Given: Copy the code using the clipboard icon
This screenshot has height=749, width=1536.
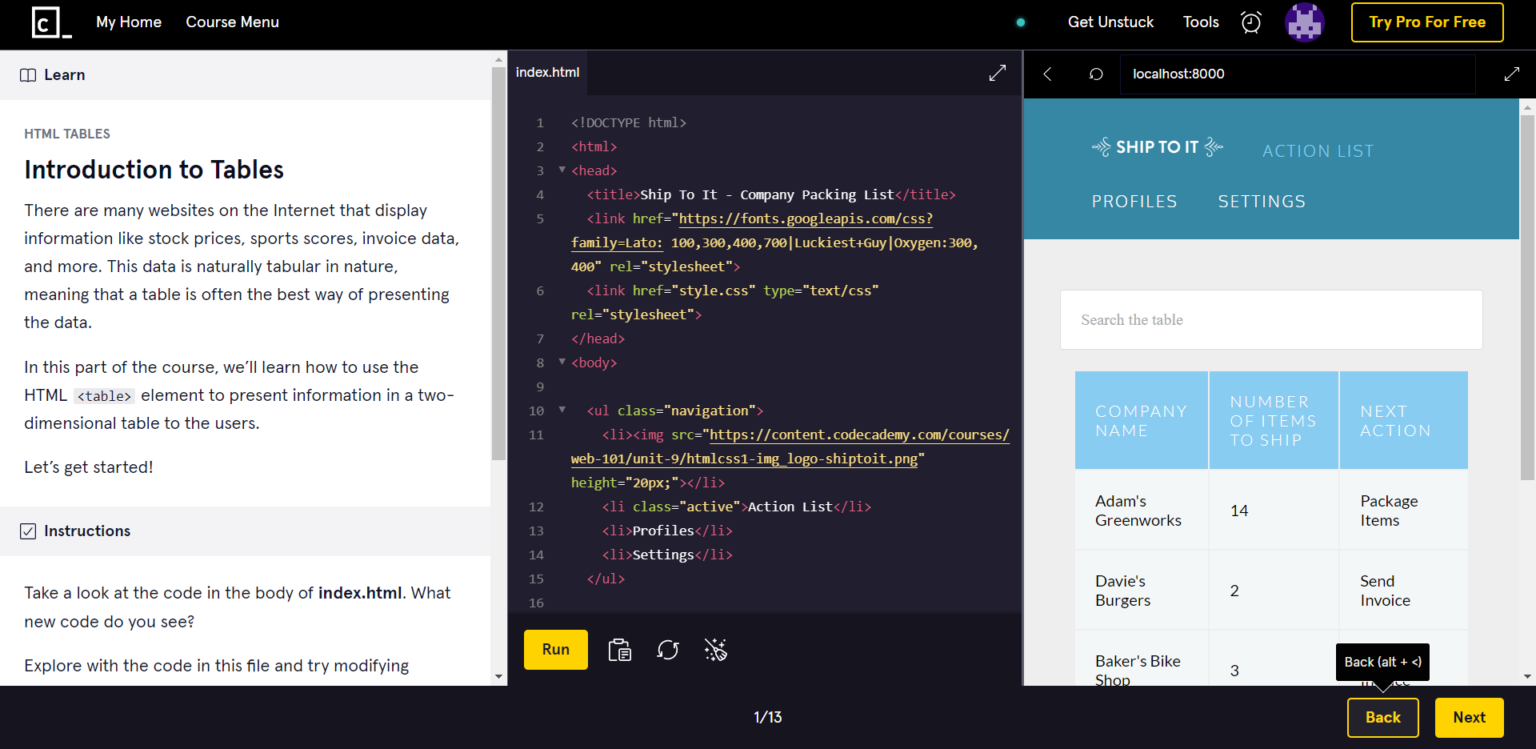Looking at the screenshot, I should point(619,650).
